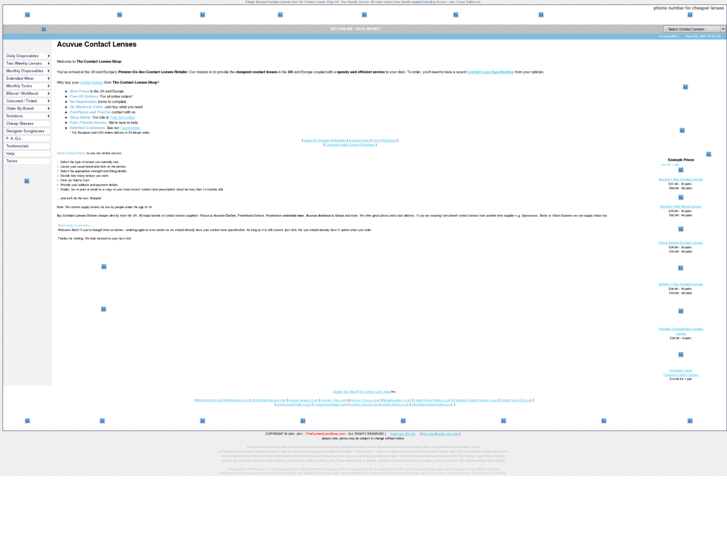727x545 pixels.
Task: Click the 'Best Prices' bullet text
Action: [x=79, y=91]
